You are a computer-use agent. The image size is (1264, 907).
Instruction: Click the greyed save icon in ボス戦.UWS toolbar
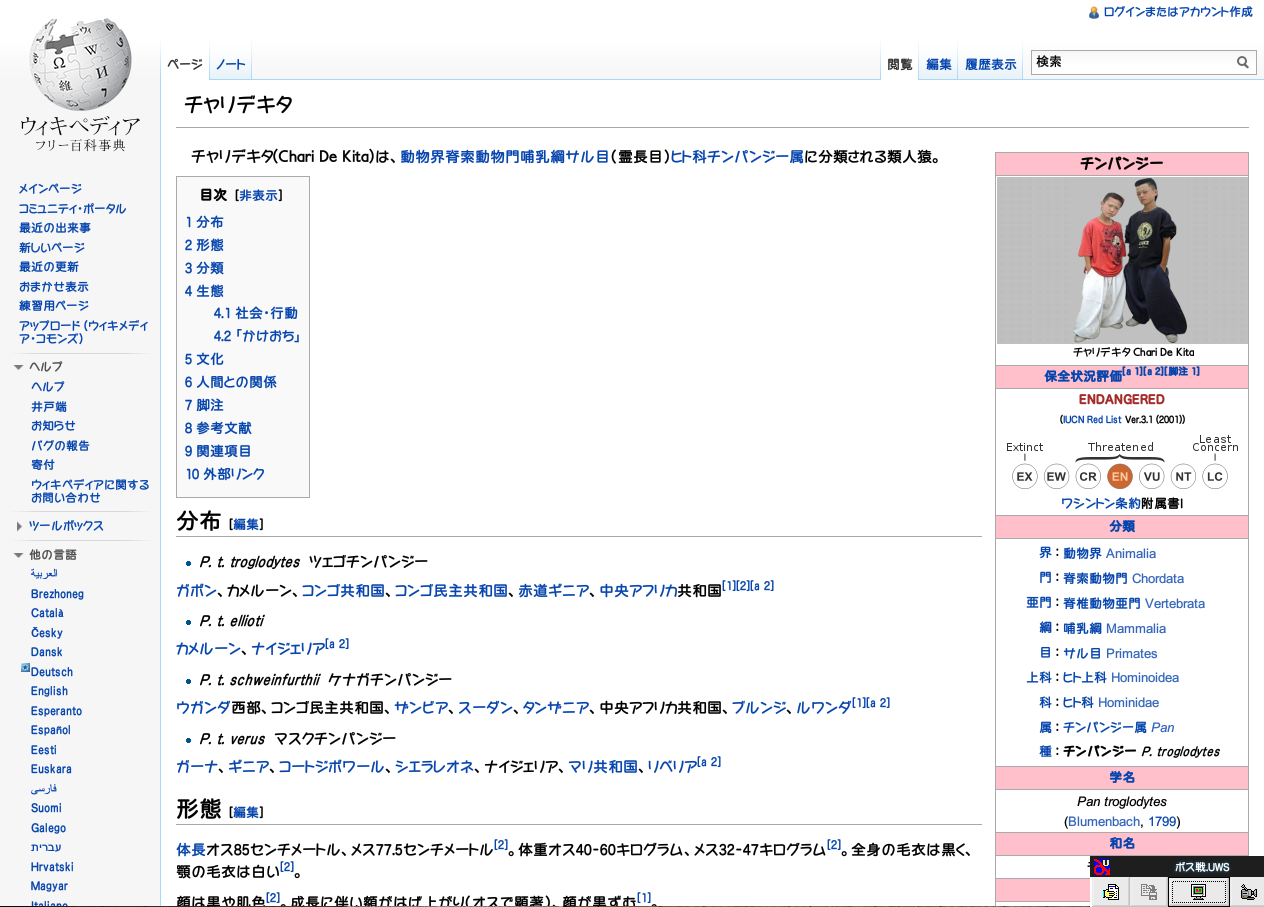click(x=1149, y=892)
